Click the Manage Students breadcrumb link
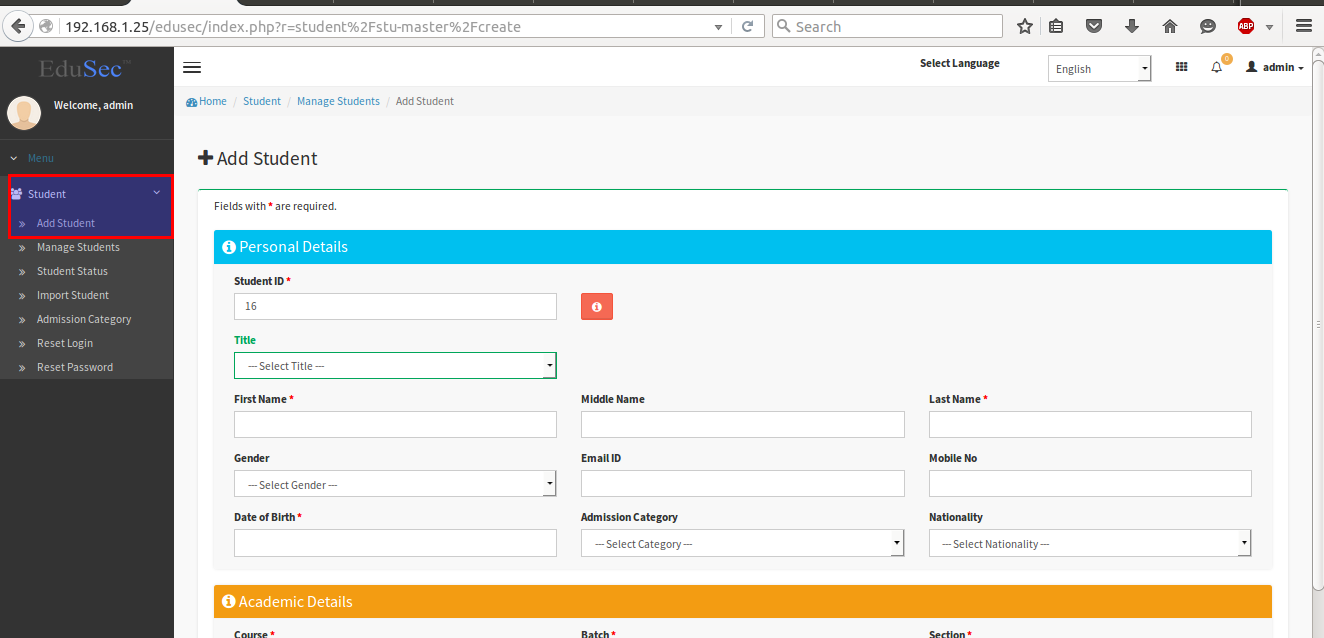This screenshot has width=1324, height=638. pyautogui.click(x=338, y=101)
